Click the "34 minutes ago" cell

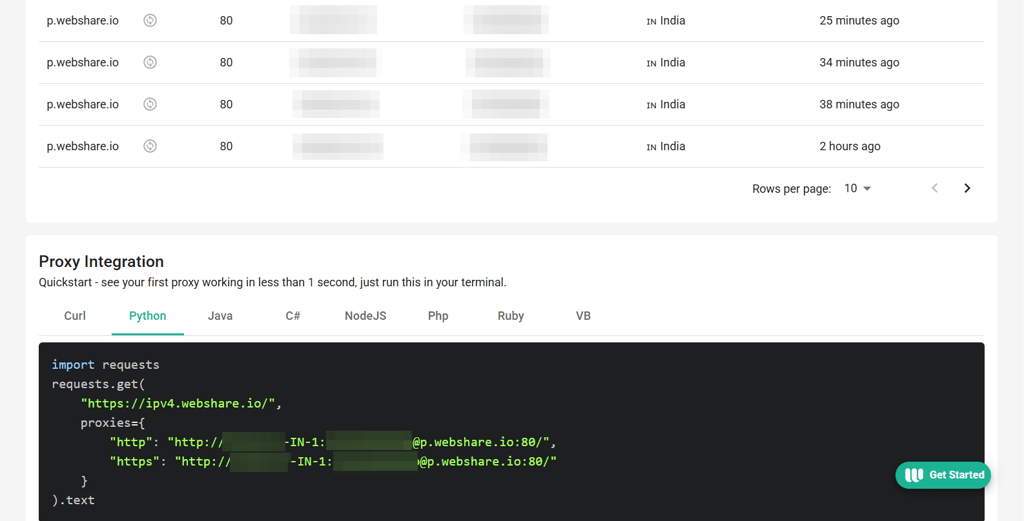coord(859,62)
